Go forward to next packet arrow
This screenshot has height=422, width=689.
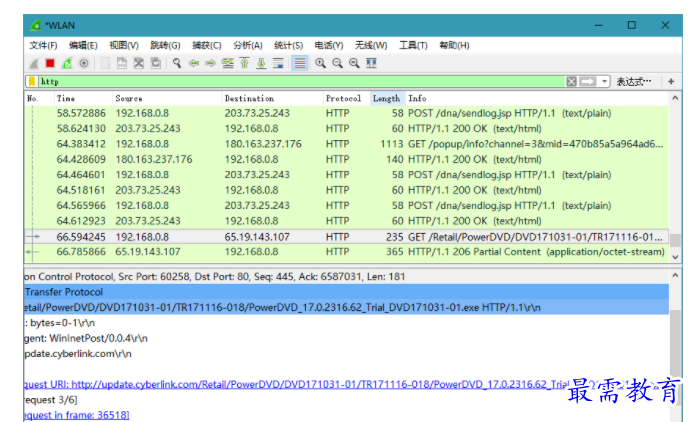(x=211, y=63)
